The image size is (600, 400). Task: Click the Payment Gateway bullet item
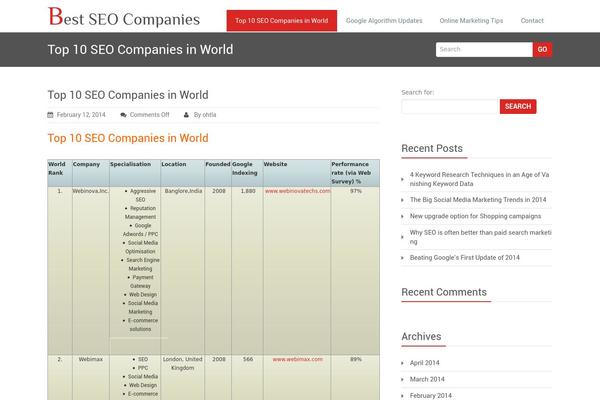[140, 281]
